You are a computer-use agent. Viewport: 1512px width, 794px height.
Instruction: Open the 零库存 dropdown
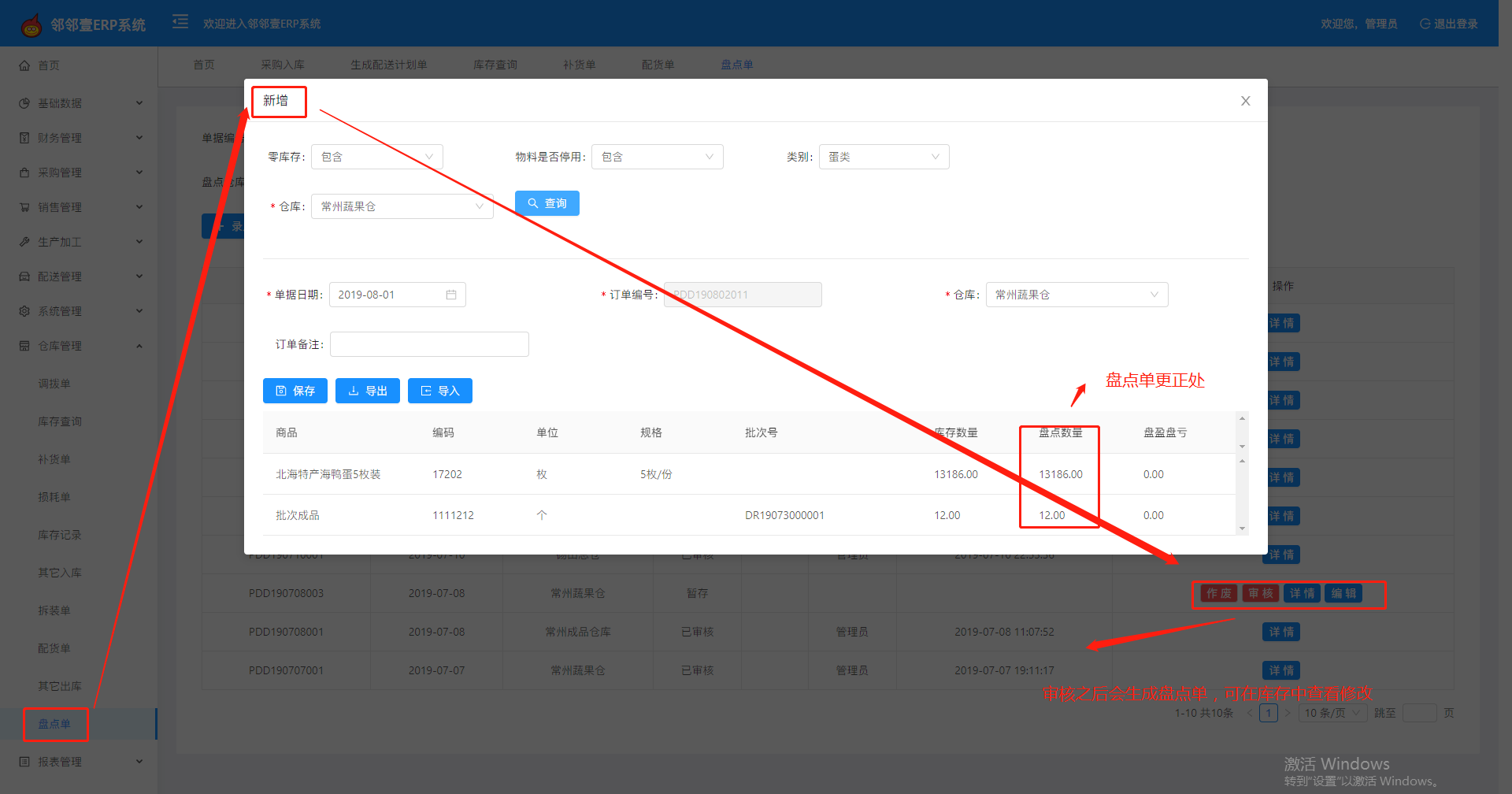click(x=377, y=157)
